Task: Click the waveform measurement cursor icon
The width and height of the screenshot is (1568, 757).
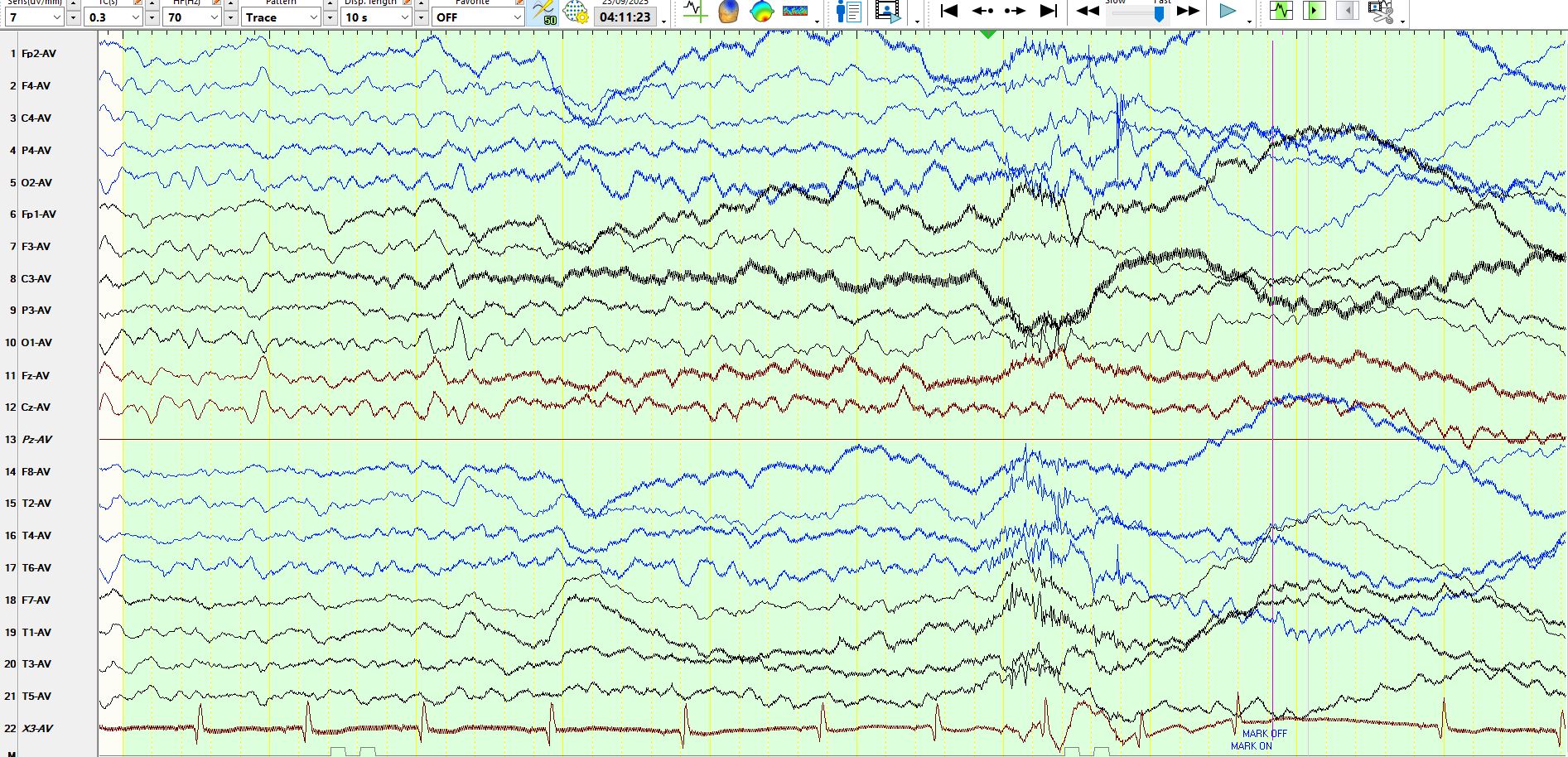Action: [x=694, y=12]
